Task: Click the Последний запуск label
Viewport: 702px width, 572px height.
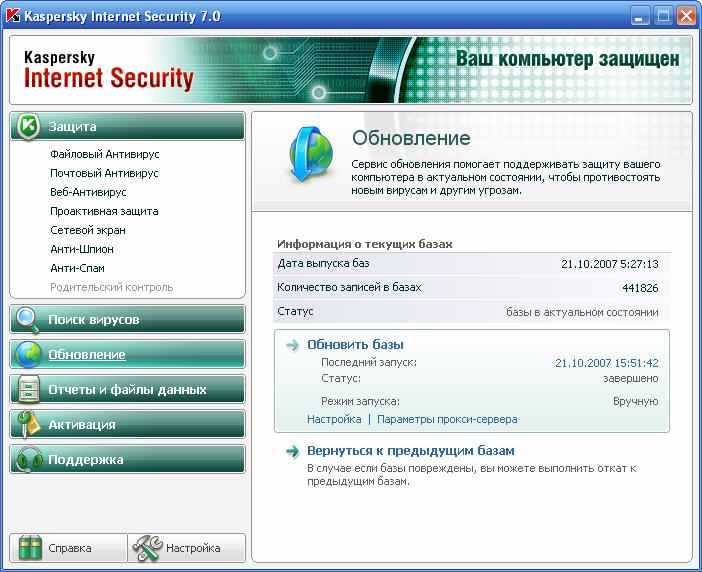Action: [368, 362]
